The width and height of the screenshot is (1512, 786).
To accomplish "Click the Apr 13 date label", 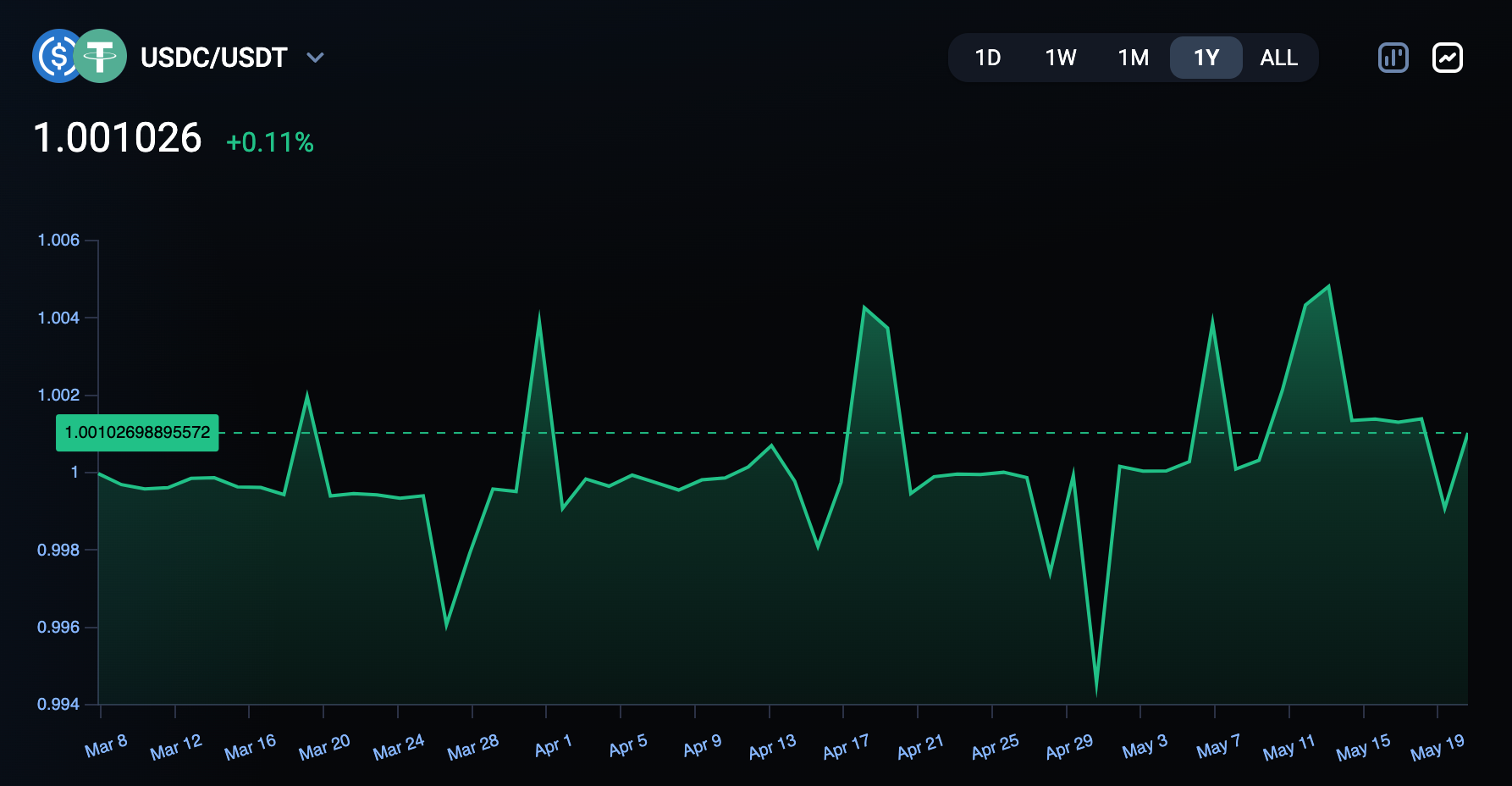I will click(772, 747).
